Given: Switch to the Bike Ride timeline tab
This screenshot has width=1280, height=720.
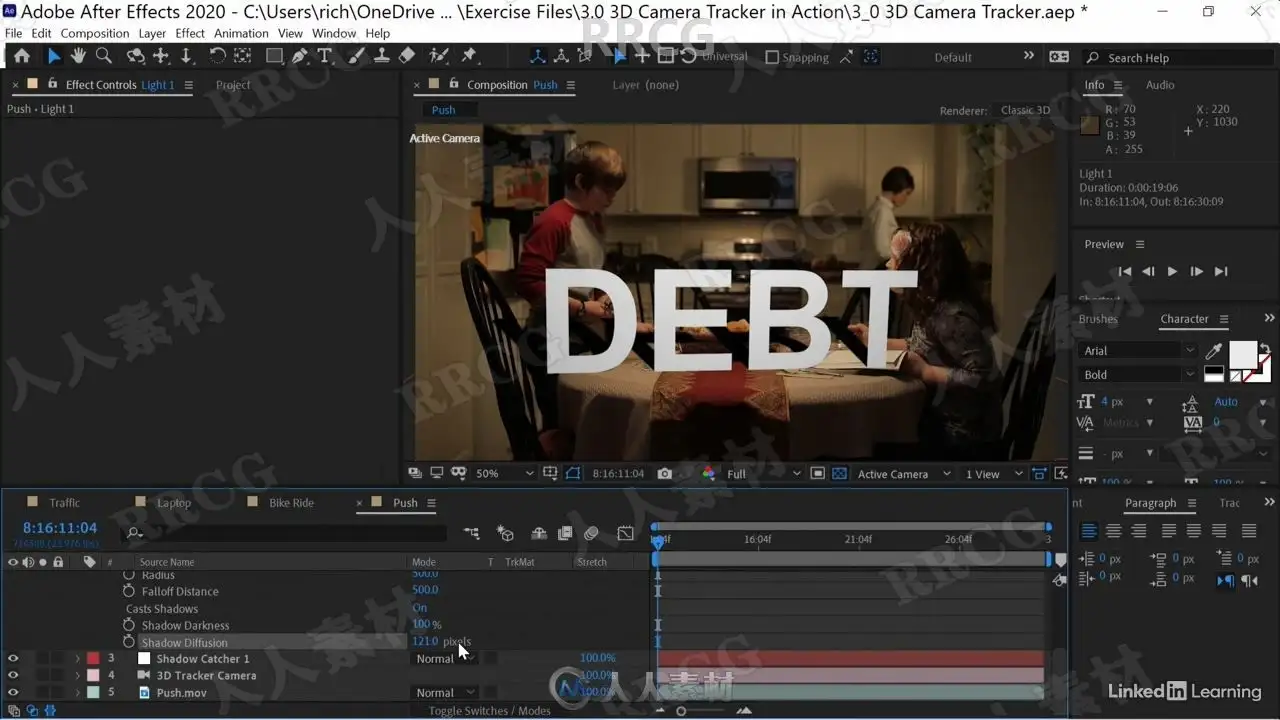Looking at the screenshot, I should click(x=291, y=503).
